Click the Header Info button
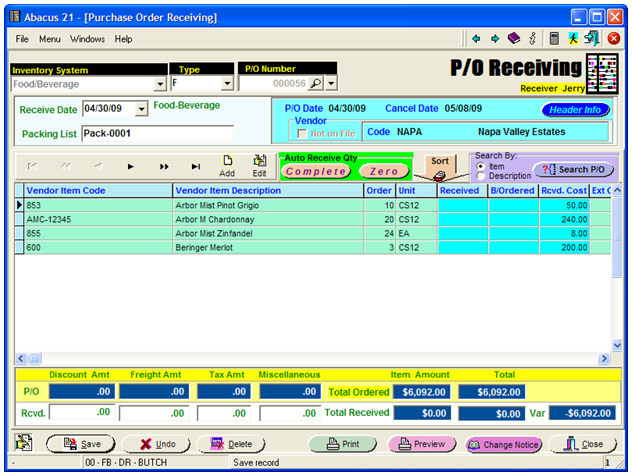632x476 pixels. point(575,110)
